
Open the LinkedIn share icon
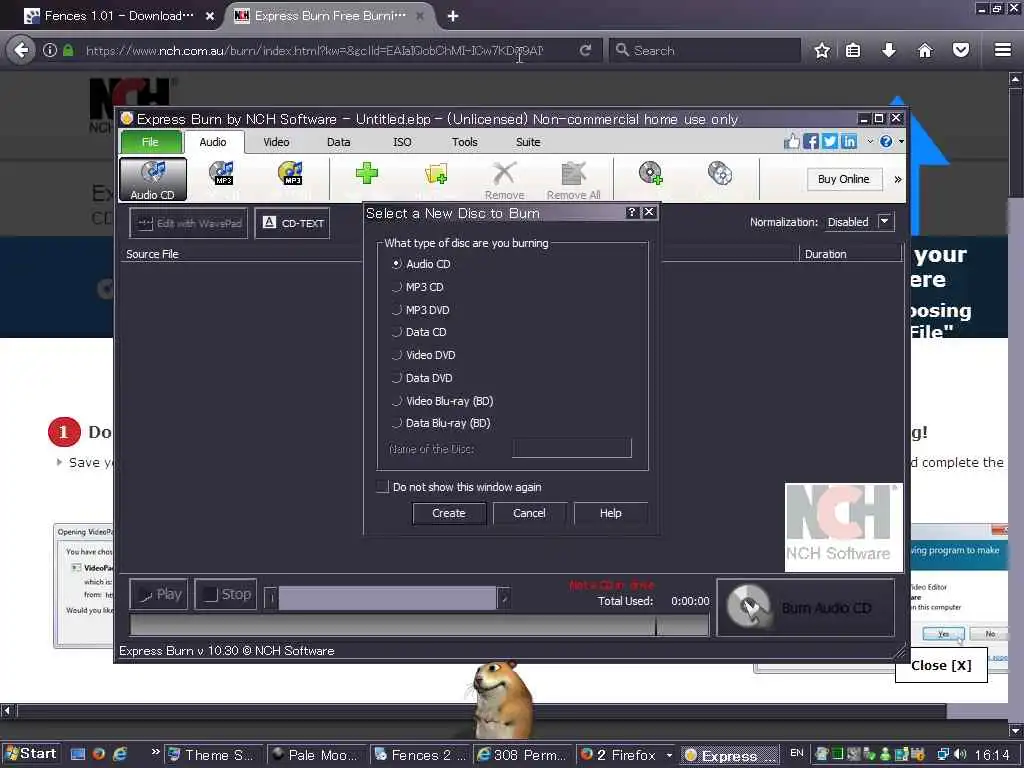click(848, 141)
